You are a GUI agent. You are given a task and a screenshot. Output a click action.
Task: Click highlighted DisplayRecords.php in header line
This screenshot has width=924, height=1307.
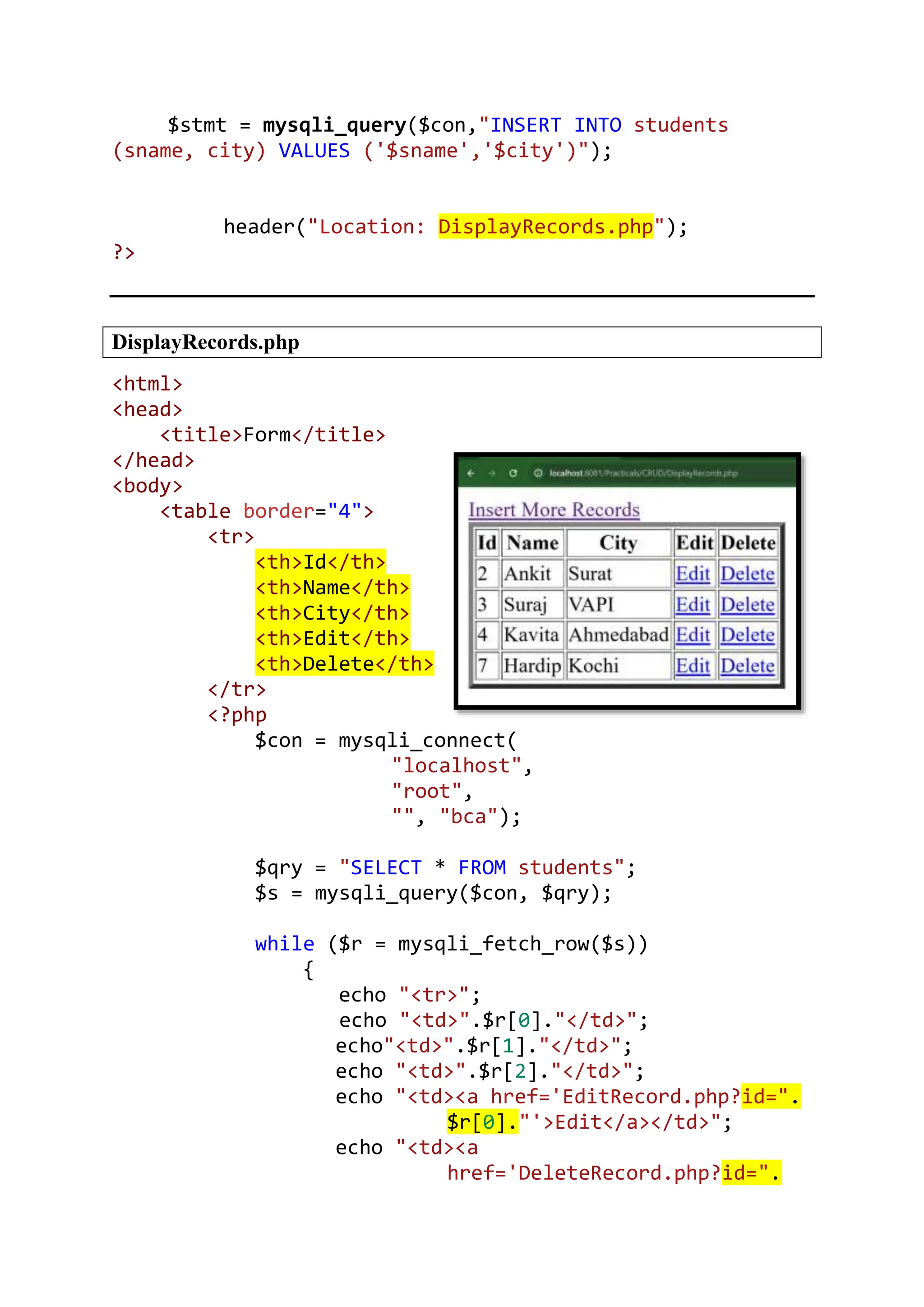click(x=545, y=227)
